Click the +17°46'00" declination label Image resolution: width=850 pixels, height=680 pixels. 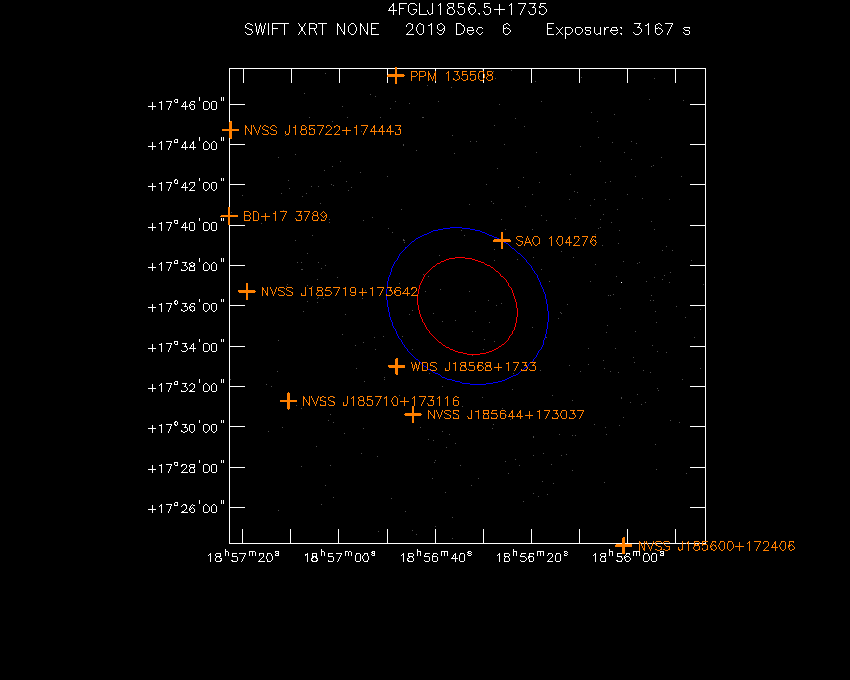coord(186,105)
